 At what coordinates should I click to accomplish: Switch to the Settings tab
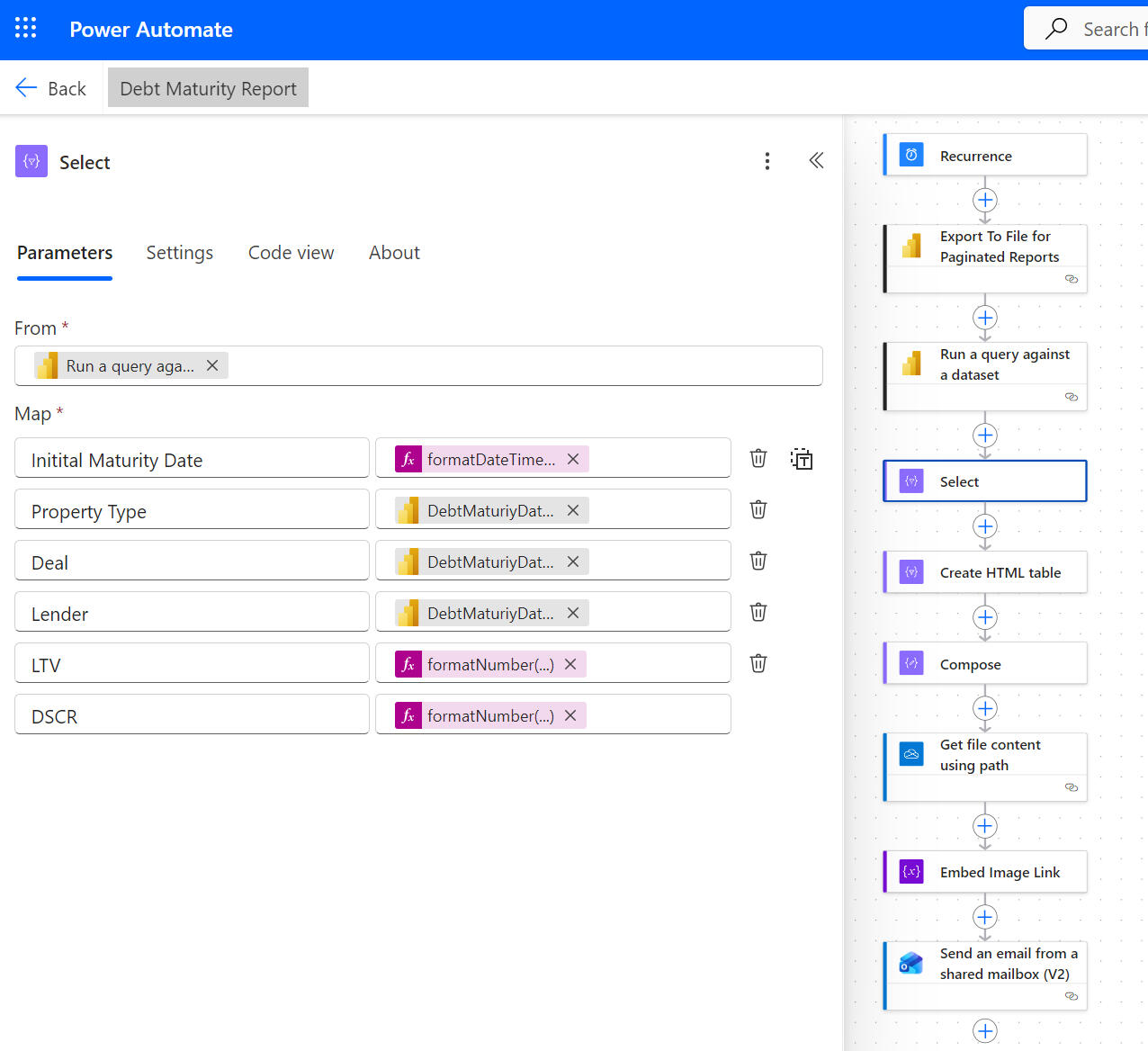pos(179,253)
